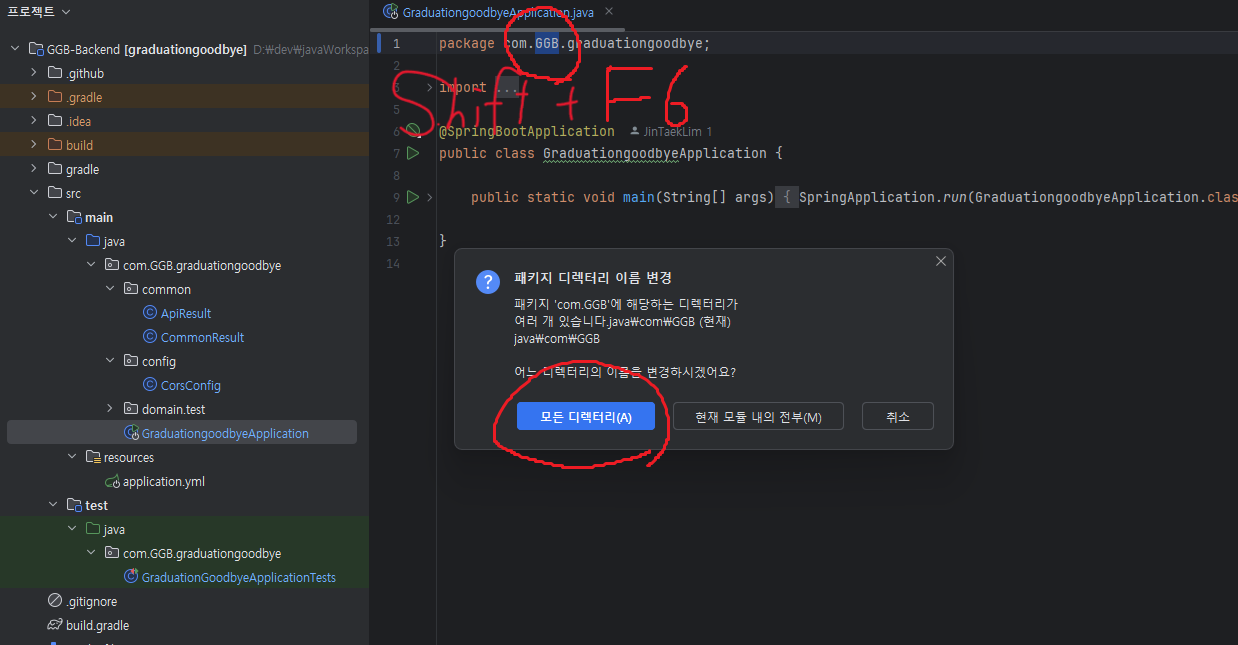This screenshot has height=645, width=1238.
Task: Click the help question icon in the rename dialog
Action: (x=487, y=281)
